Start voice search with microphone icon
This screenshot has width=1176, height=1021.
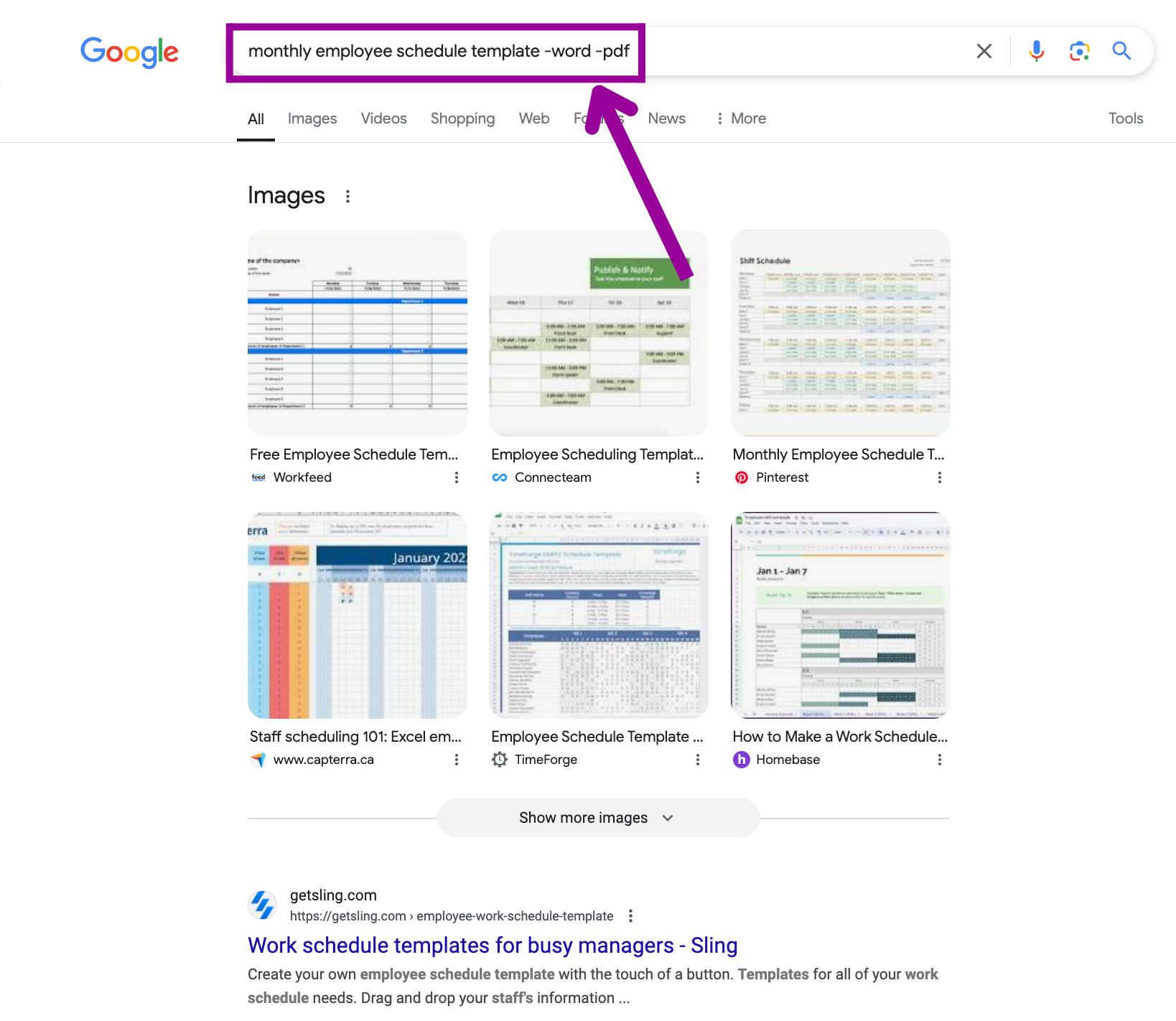(1036, 51)
